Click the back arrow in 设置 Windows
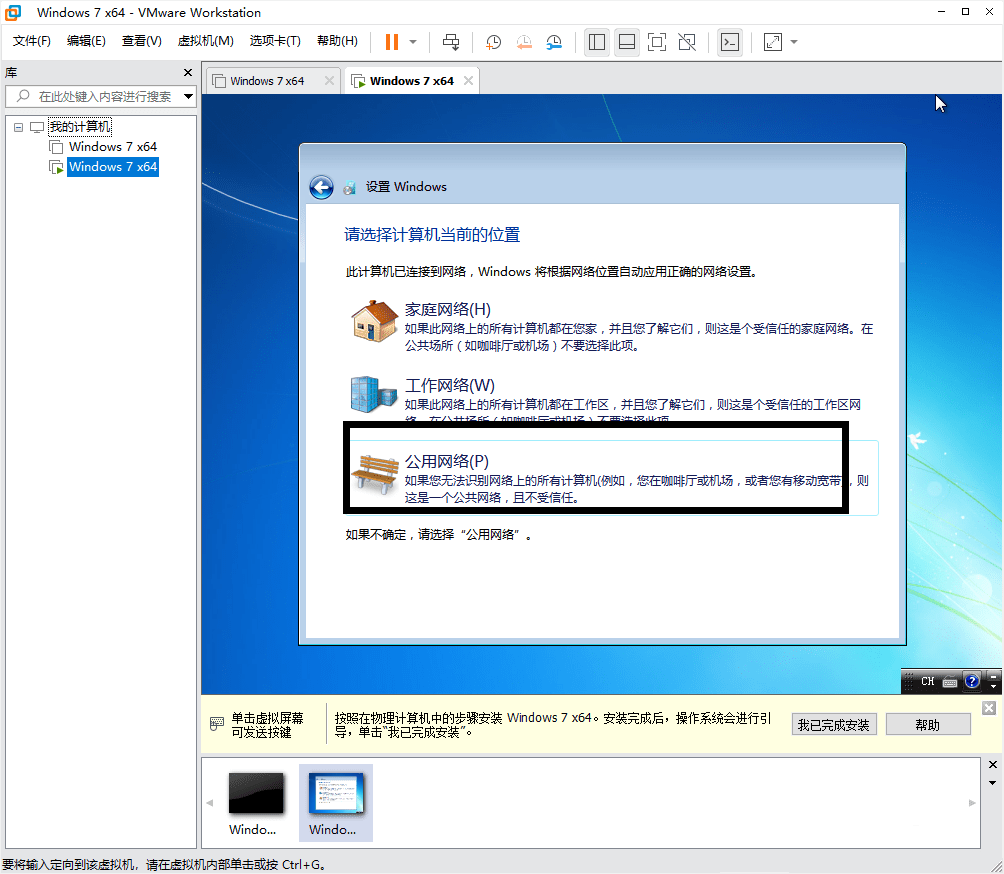The height and width of the screenshot is (874, 1004). tap(321, 187)
